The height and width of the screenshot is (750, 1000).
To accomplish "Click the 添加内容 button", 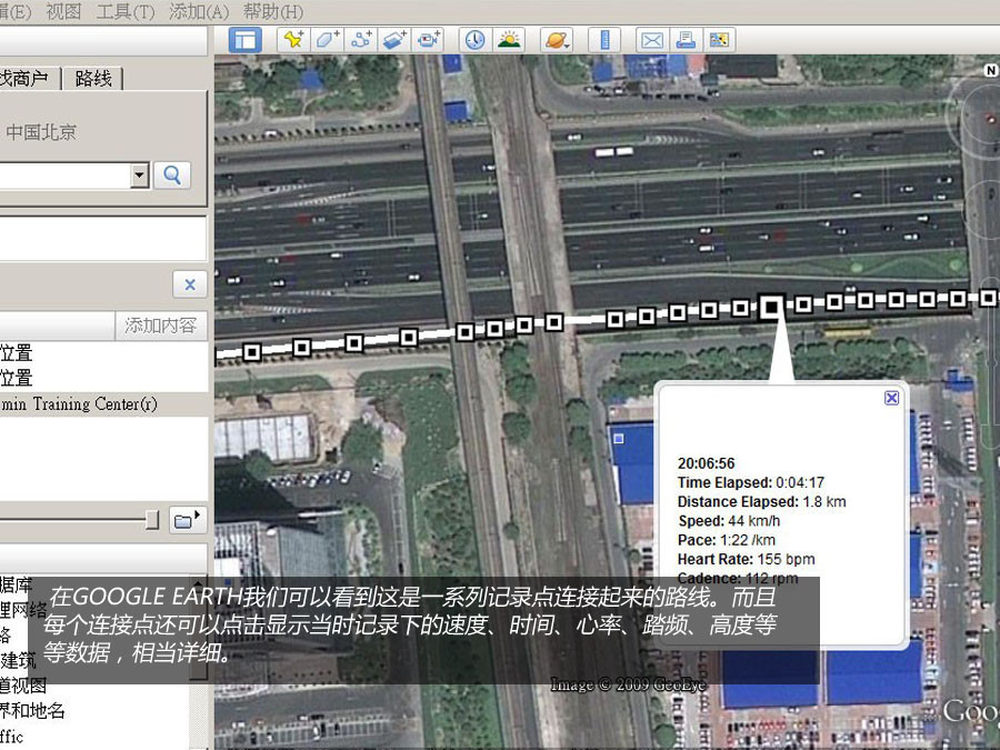I will tap(161, 326).
